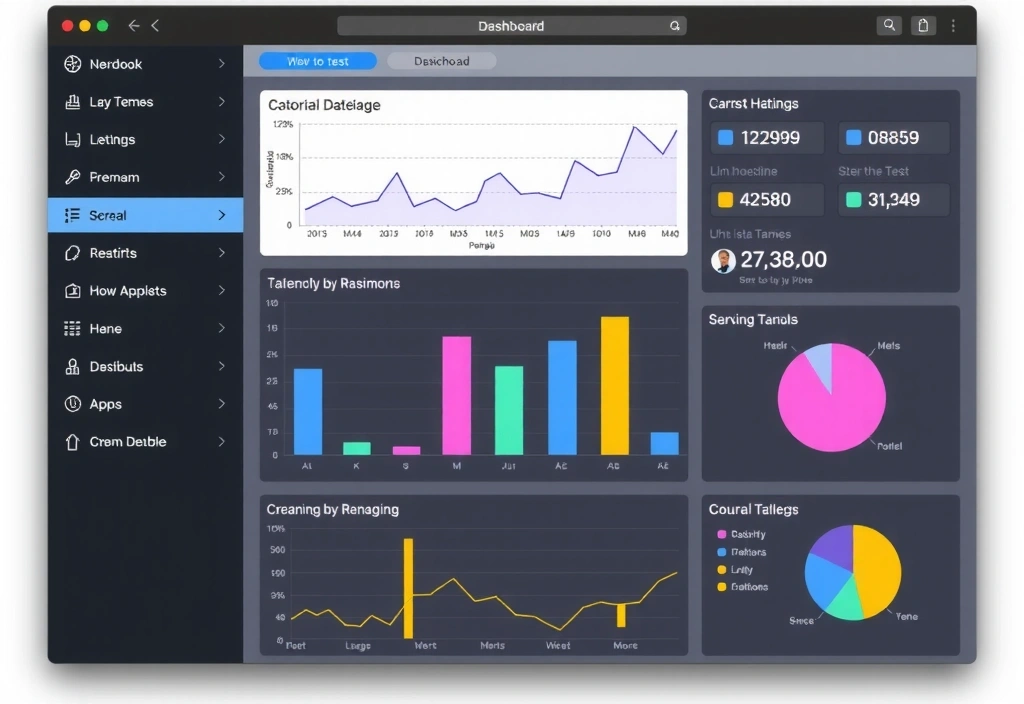Click the search icon in the top-right toolbar
Viewport: 1024px width, 704px height.
(x=888, y=26)
